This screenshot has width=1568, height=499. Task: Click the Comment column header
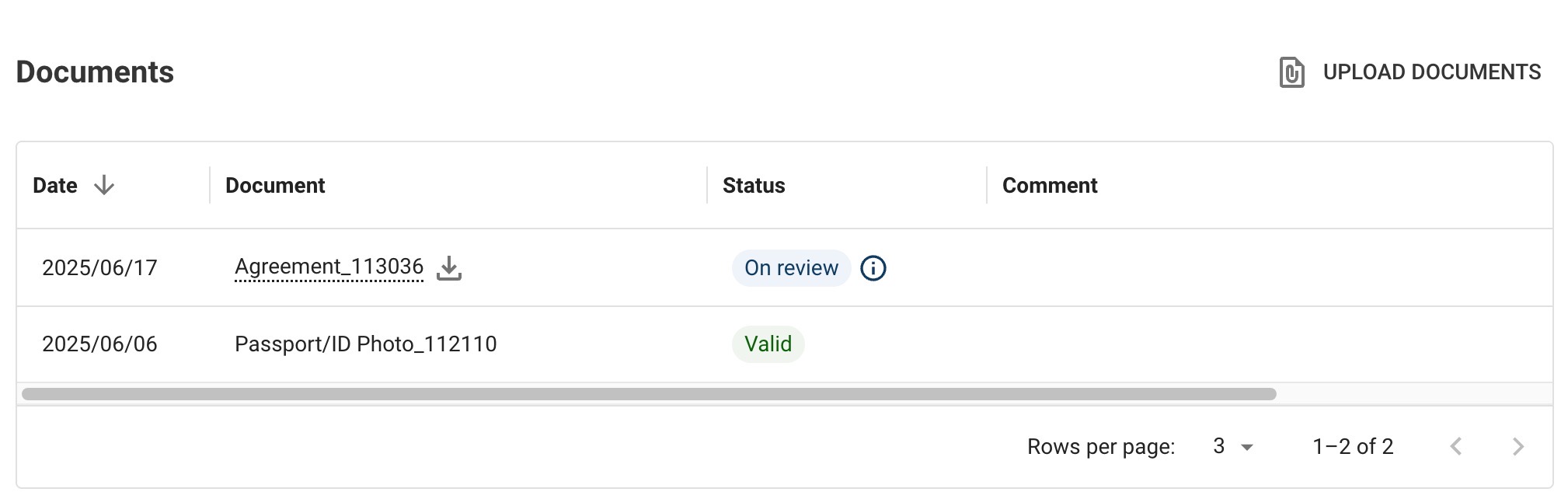pos(1049,186)
